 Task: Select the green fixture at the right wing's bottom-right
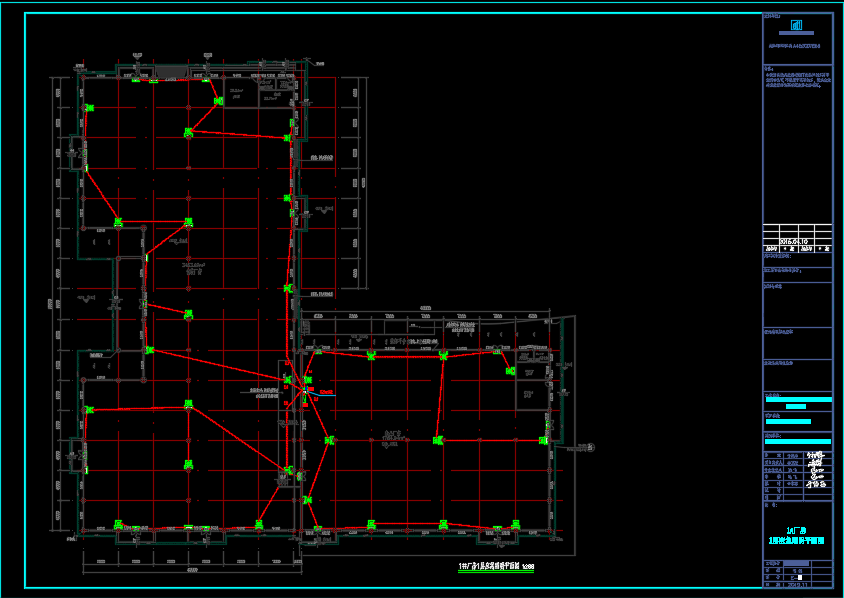(515, 523)
